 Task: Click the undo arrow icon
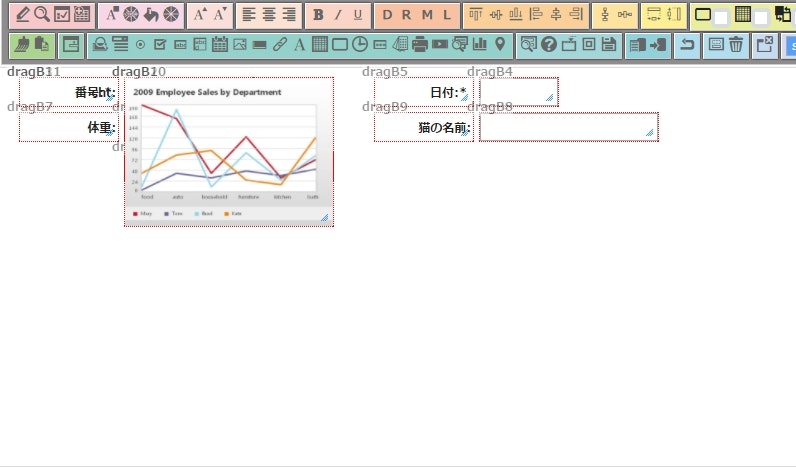pyautogui.click(x=687, y=45)
